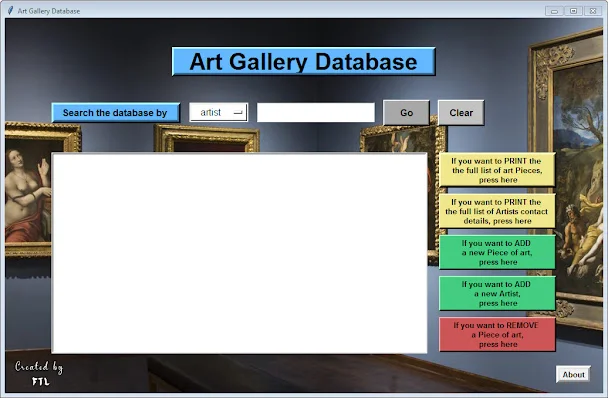Click the feather icon in the title bar

pyautogui.click(x=10, y=10)
